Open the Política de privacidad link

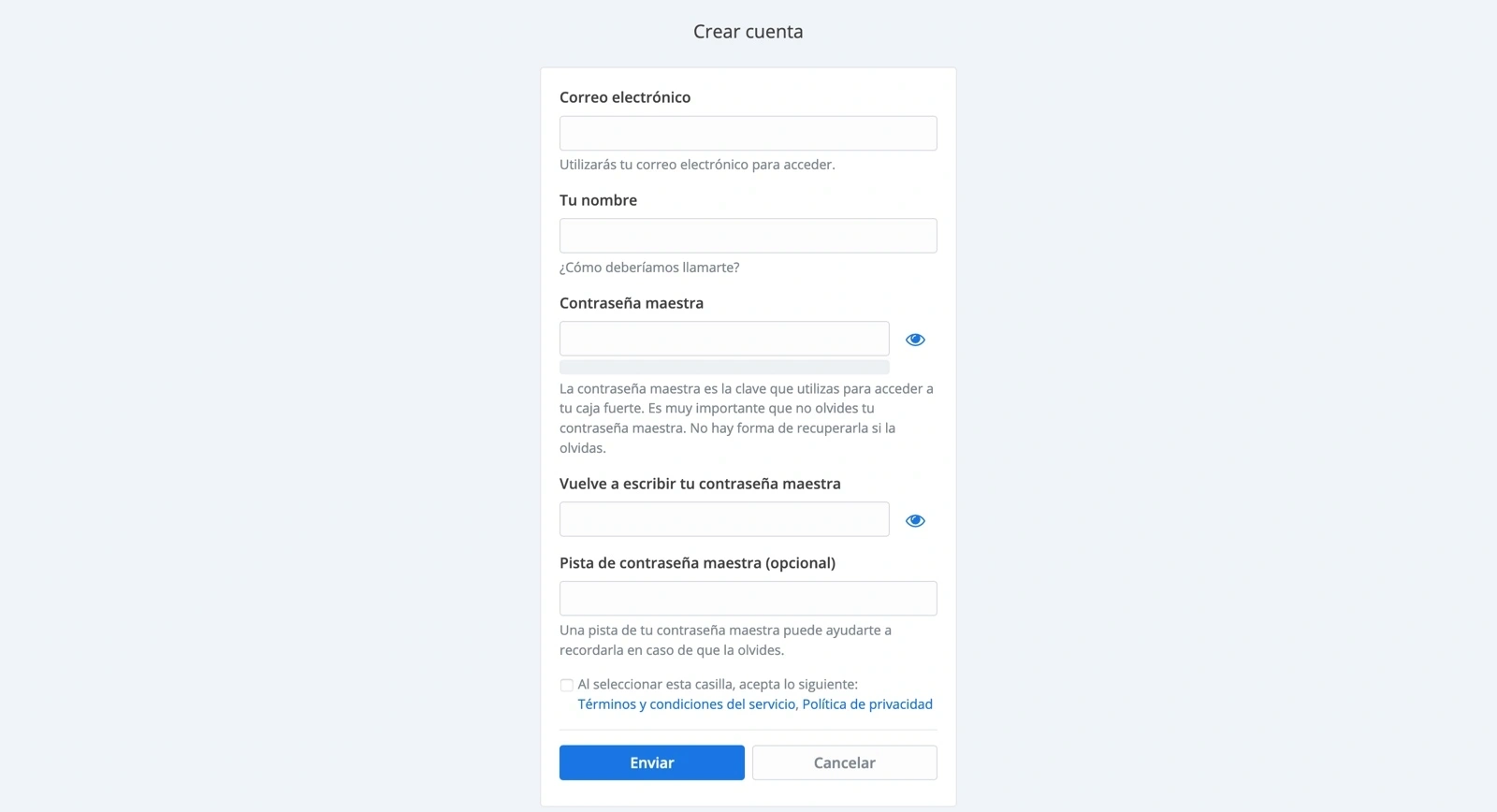pos(866,704)
